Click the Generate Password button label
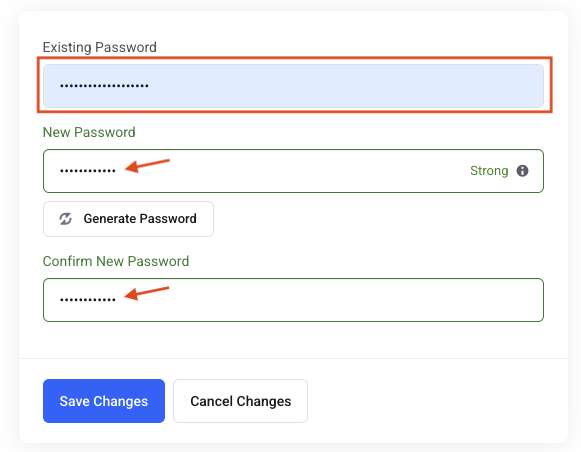The height and width of the screenshot is (452, 581). [140, 219]
